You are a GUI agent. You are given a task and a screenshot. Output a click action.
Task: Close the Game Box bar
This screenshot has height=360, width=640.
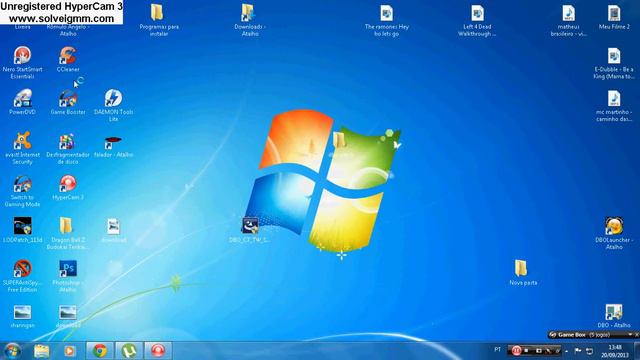coord(637,335)
